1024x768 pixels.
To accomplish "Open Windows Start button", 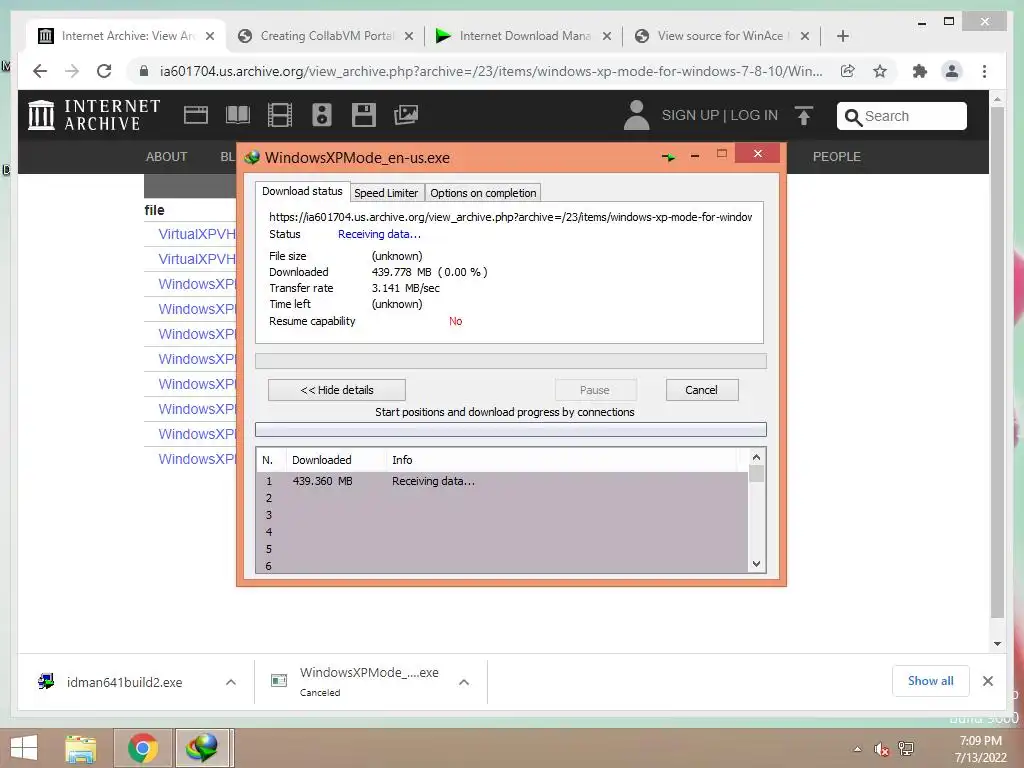I will [x=24, y=748].
